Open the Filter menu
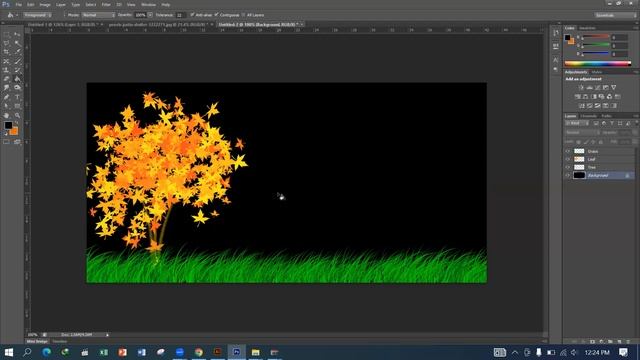The image size is (640, 360). pyautogui.click(x=106, y=4)
